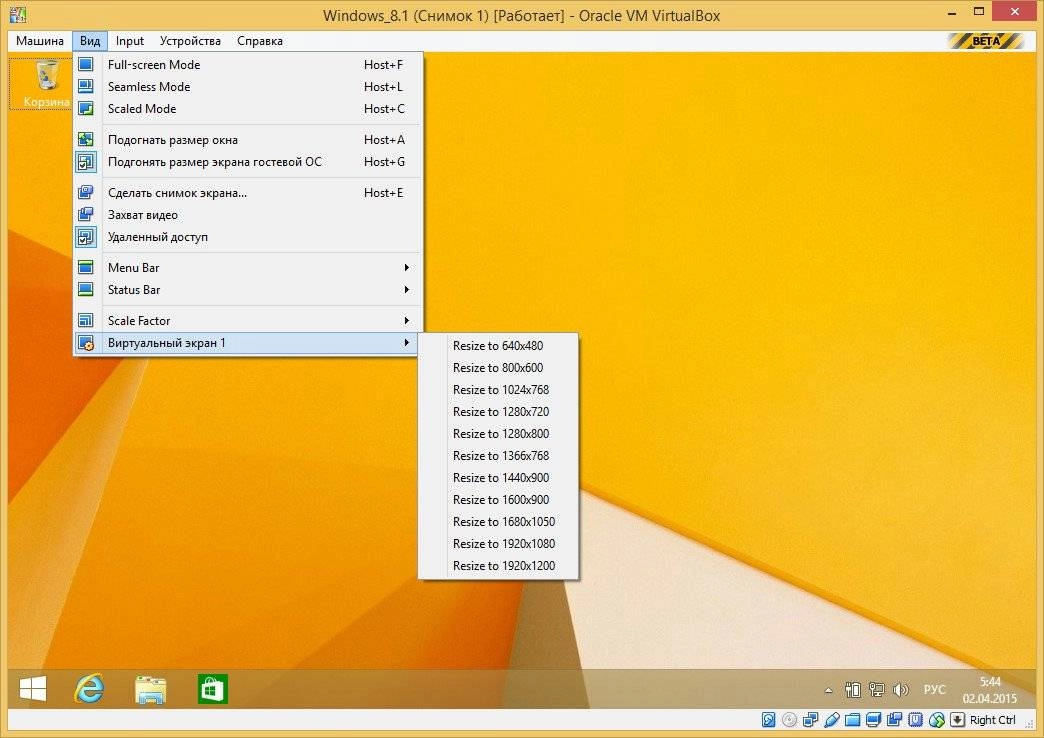Viewport: 1044px width, 738px height.
Task: Choose Full-screen Mode entry
Action: (248, 65)
